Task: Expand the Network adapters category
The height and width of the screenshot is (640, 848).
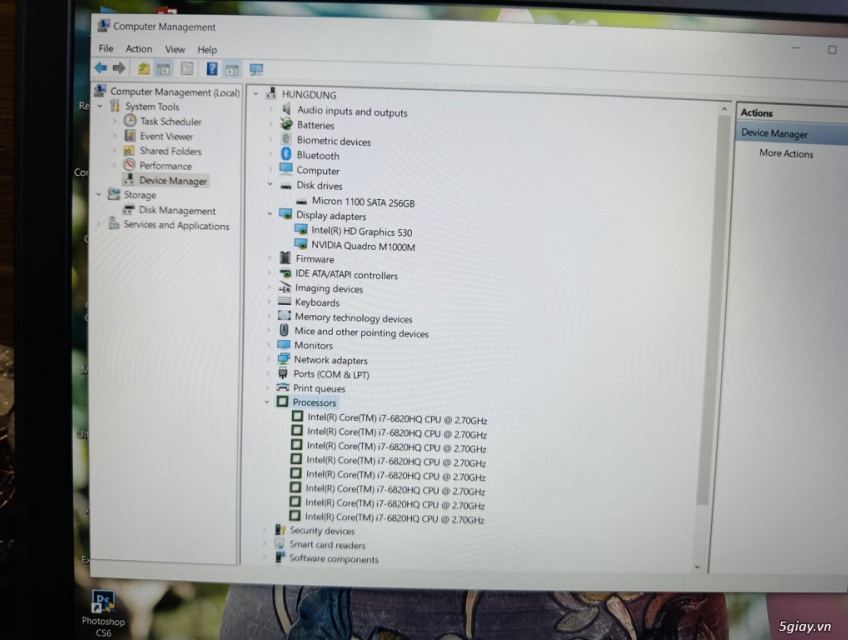Action: [269, 360]
